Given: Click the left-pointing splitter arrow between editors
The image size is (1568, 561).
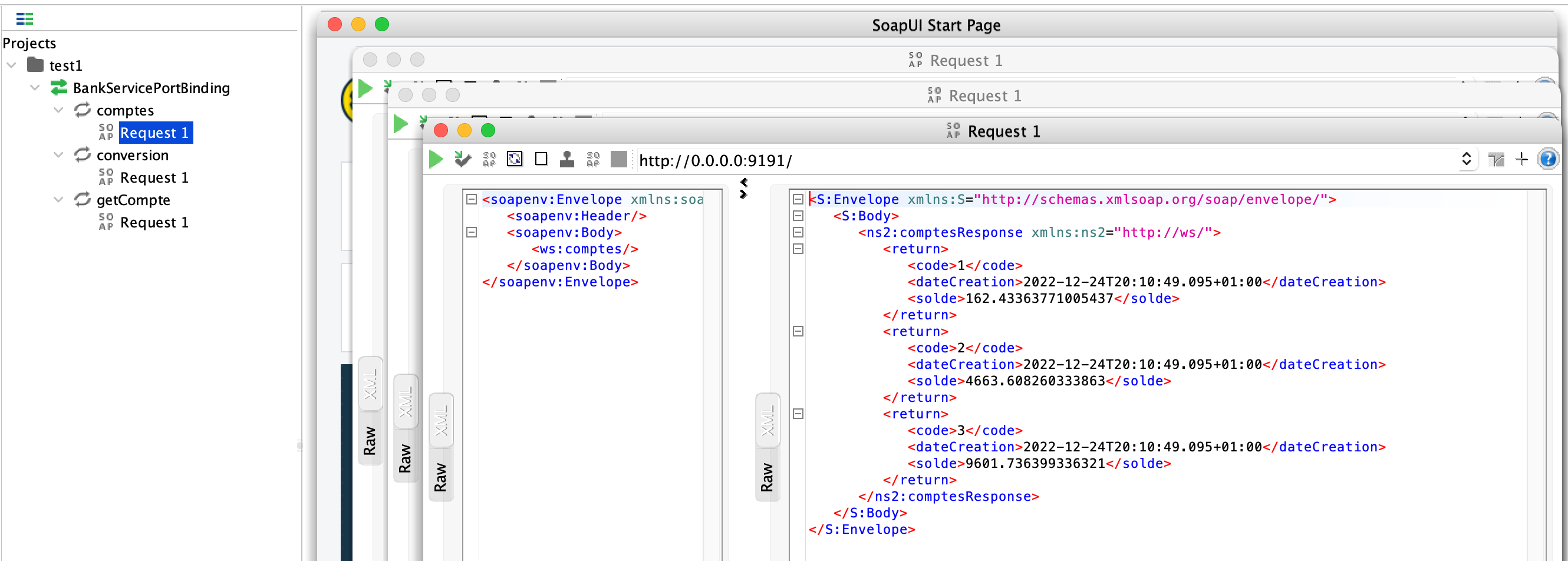Looking at the screenshot, I should point(744,182).
